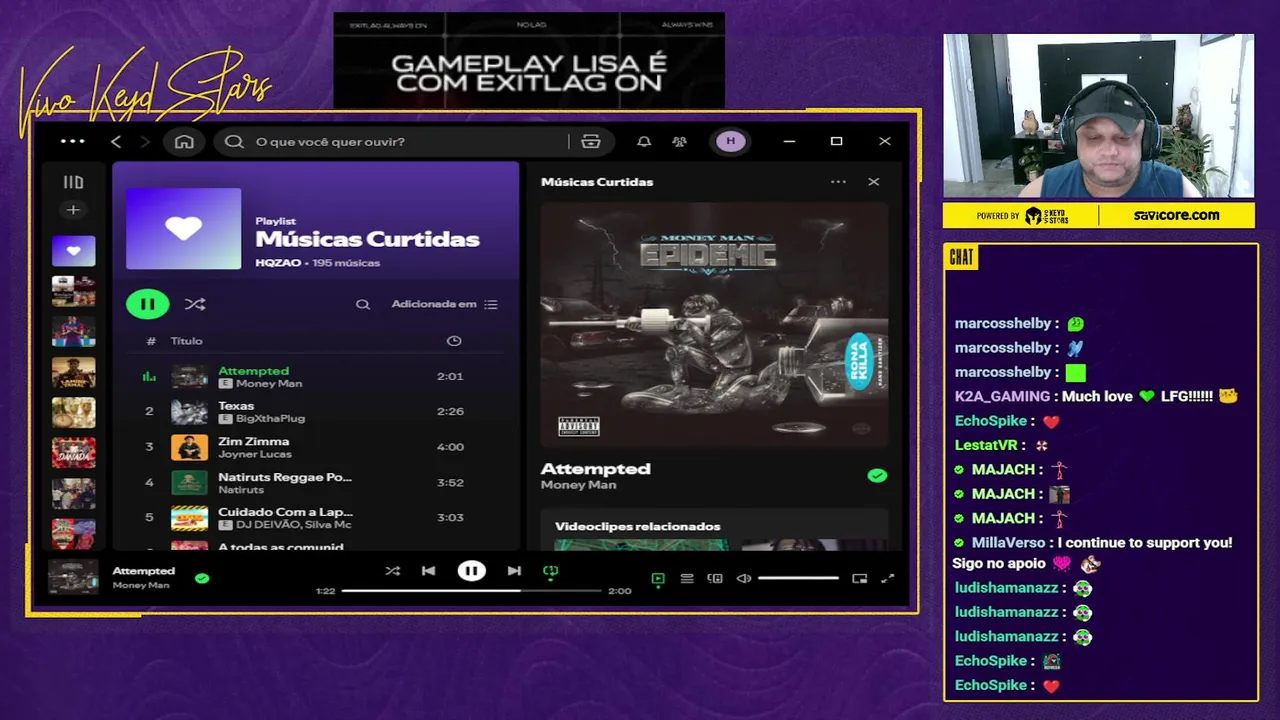Open now-playing album thumbnail in player bar
This screenshot has width=1280, height=720.
pos(74,578)
